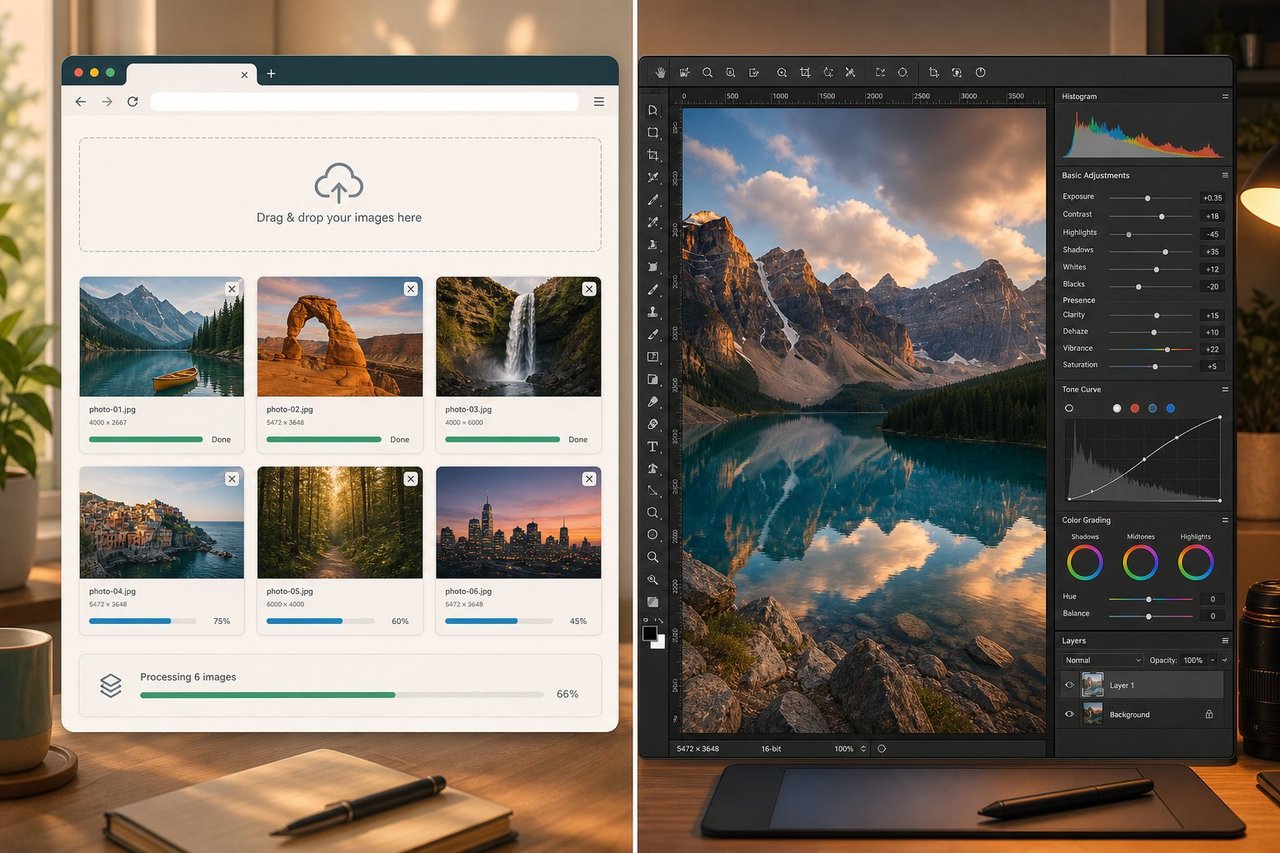1280x853 pixels.
Task: Click the Contrast value field +18
Action: 1212,216
